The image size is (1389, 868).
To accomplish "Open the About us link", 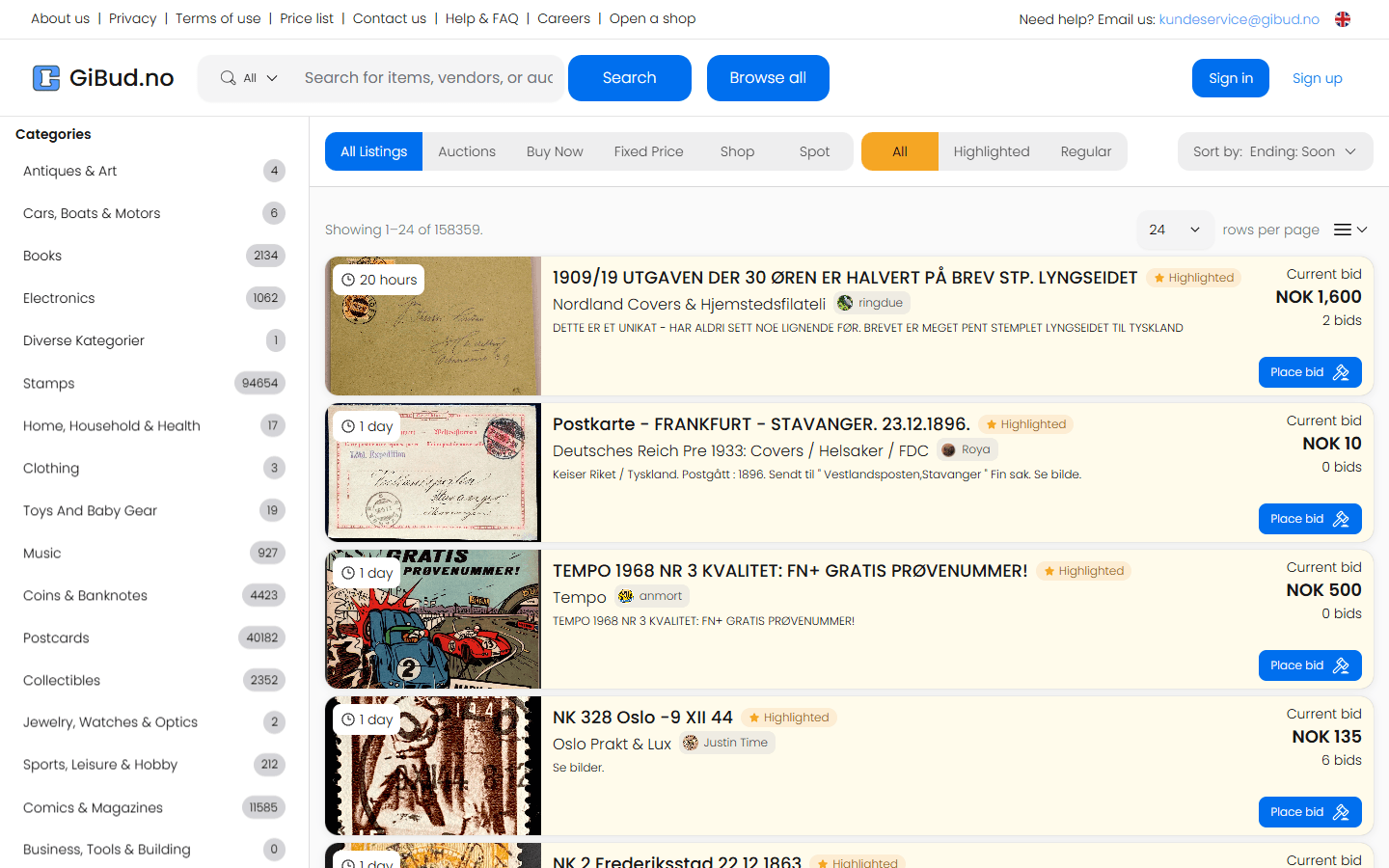I will 60,18.
